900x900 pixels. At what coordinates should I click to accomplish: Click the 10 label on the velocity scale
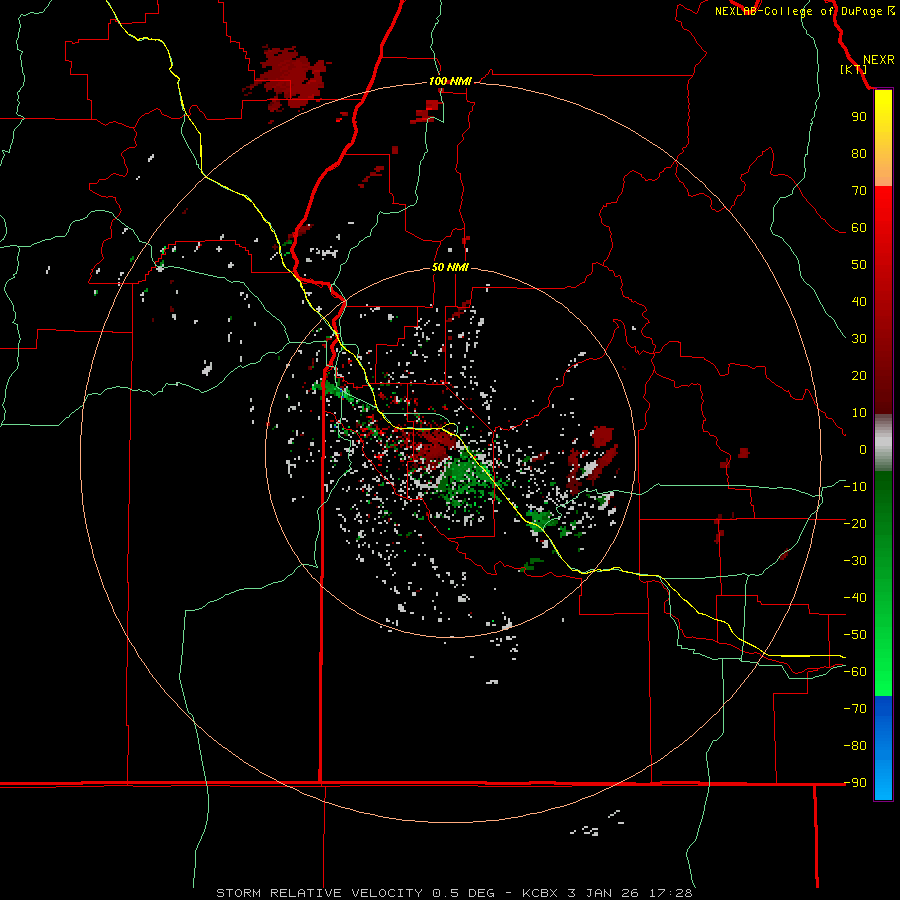pyautogui.click(x=859, y=413)
